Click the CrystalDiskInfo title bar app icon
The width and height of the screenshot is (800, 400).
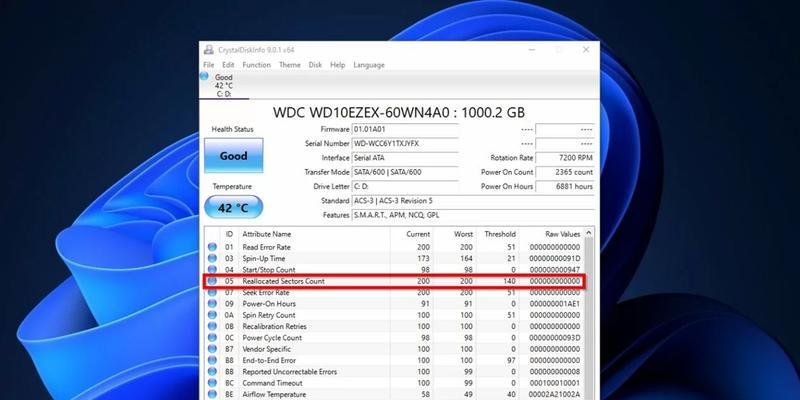(x=209, y=49)
